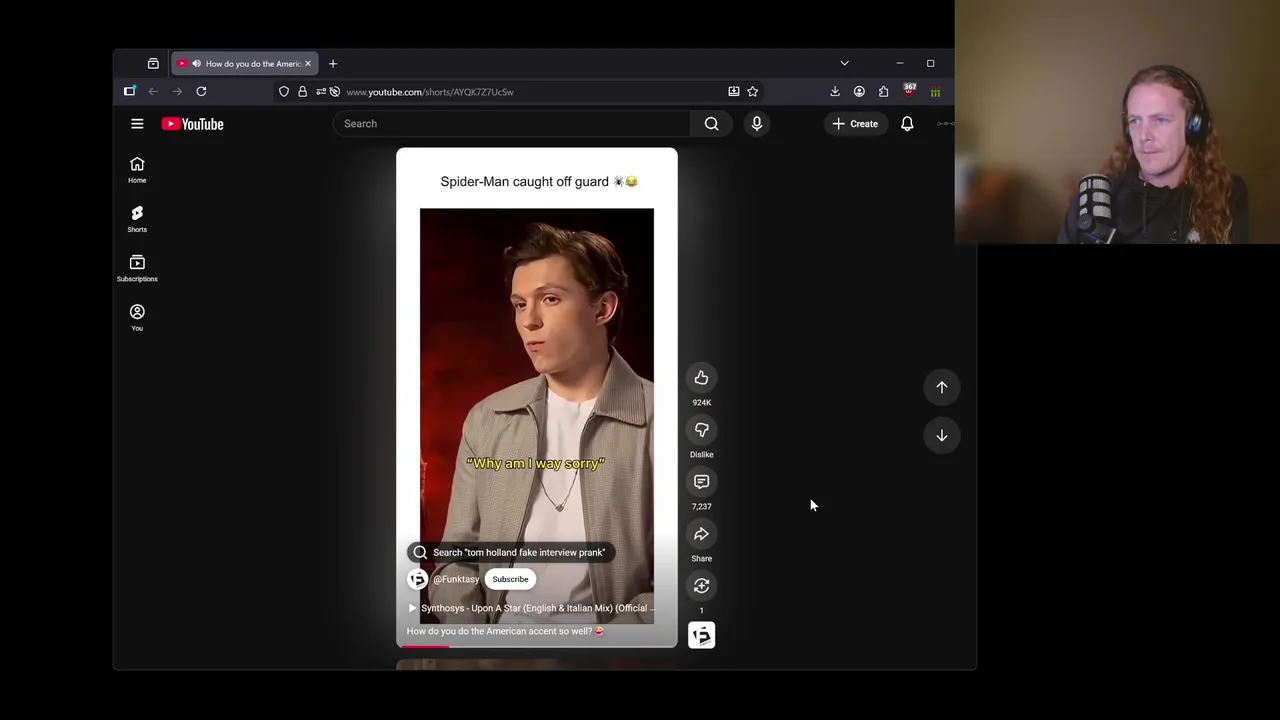Subscribe to @Funktasy

coord(510,579)
